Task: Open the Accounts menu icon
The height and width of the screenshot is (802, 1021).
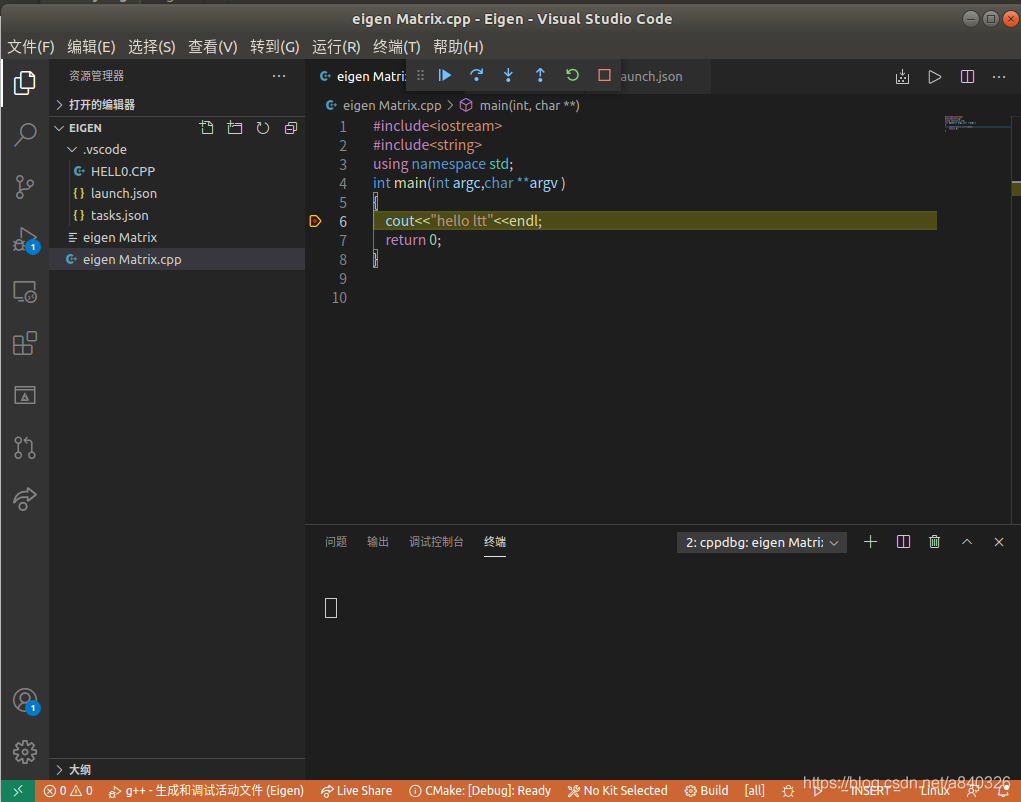Action: (25, 700)
